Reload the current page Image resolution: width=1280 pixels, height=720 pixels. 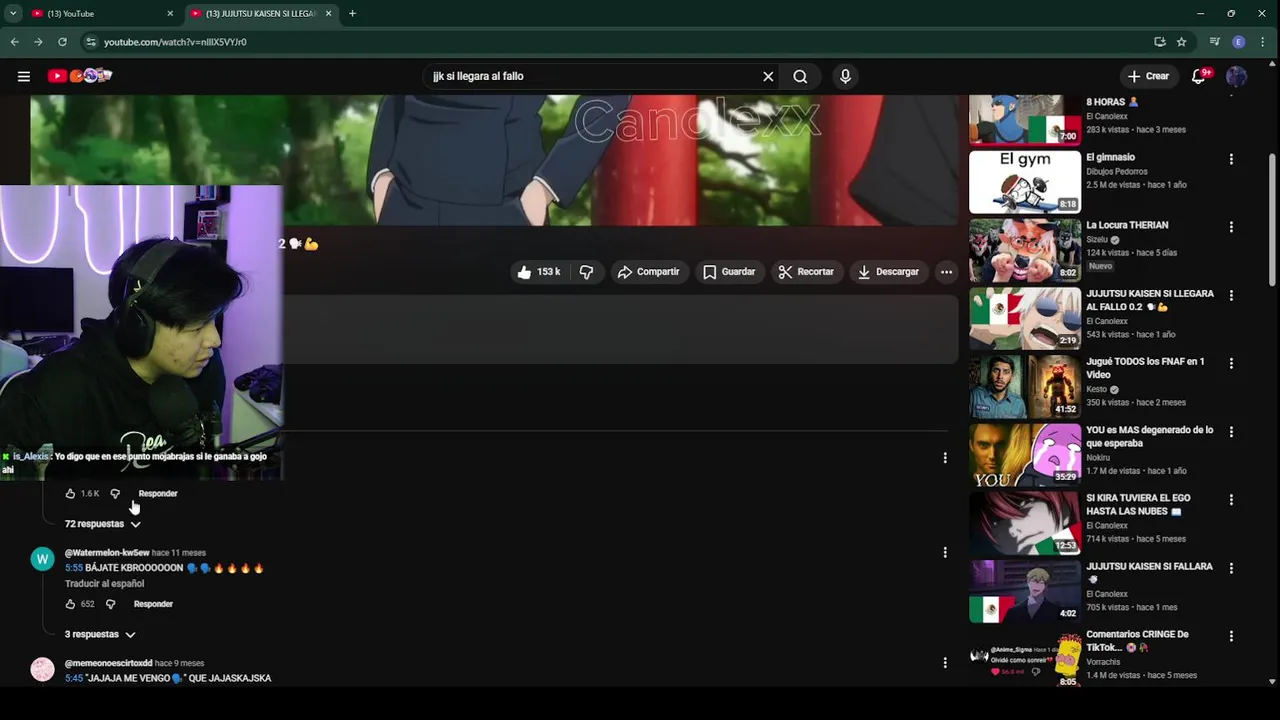(x=62, y=42)
